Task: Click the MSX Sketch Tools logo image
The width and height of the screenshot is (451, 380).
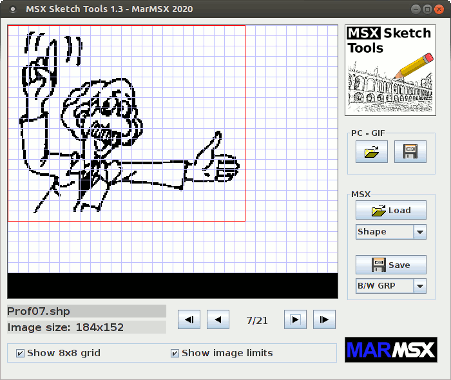Action: coord(390,70)
